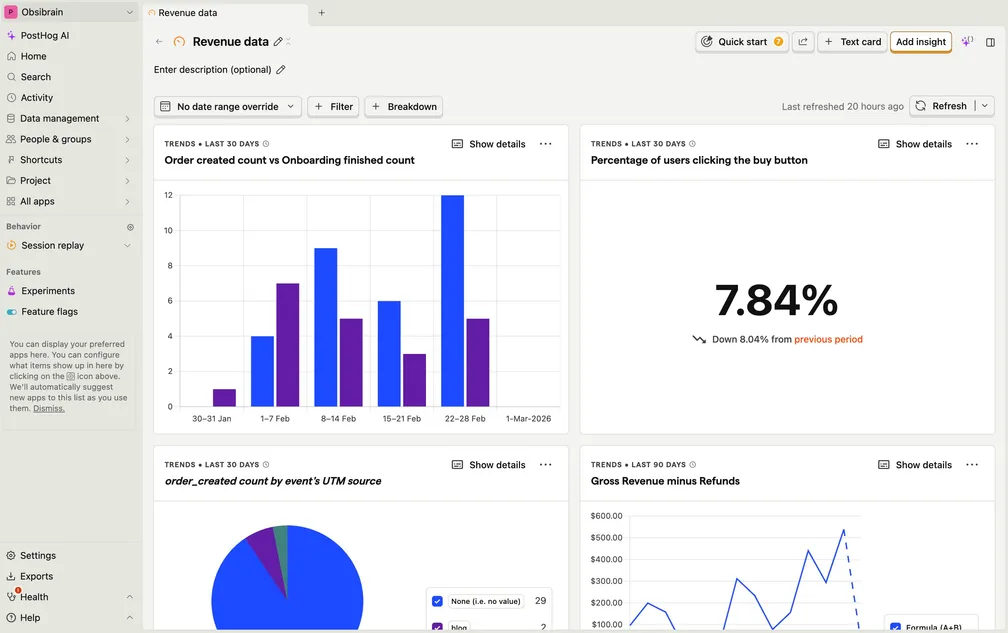Click the back arrow beside the dashboard title

point(160,42)
